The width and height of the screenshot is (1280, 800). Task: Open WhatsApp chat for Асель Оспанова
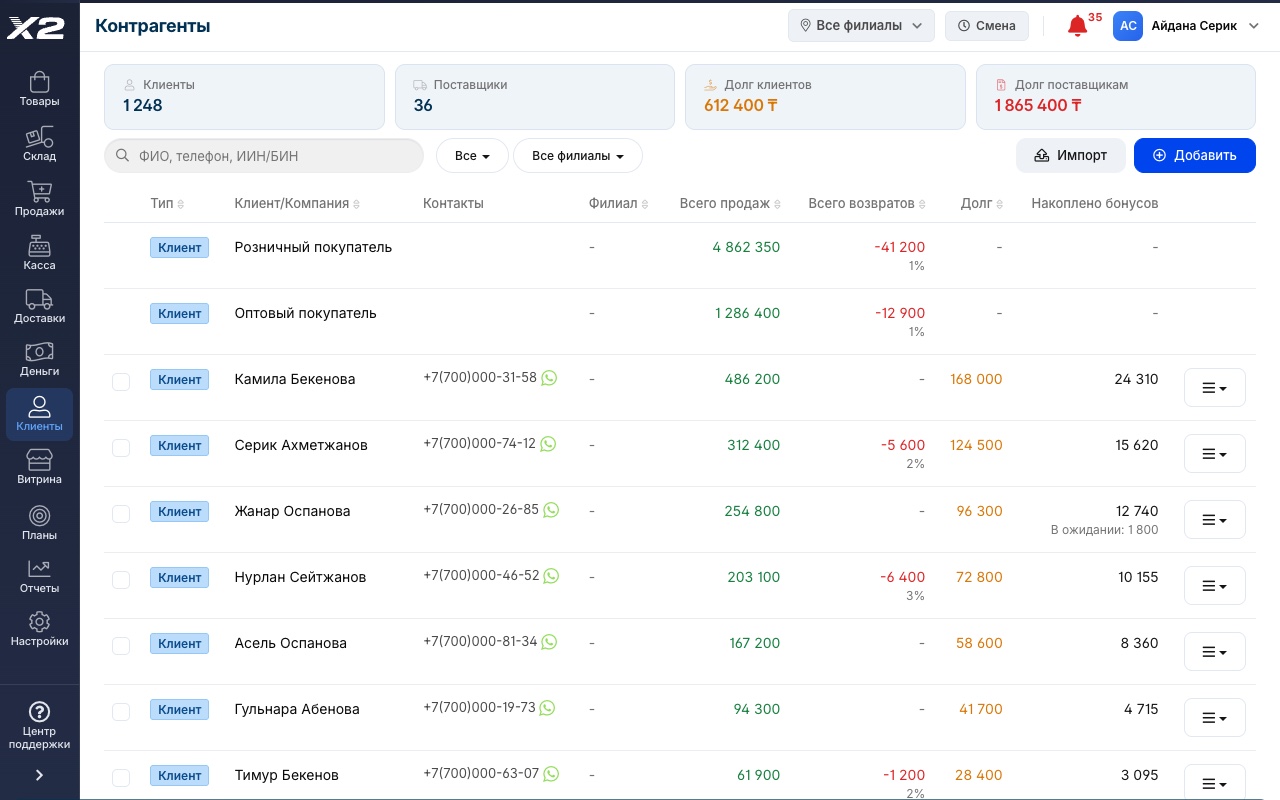[x=549, y=642]
